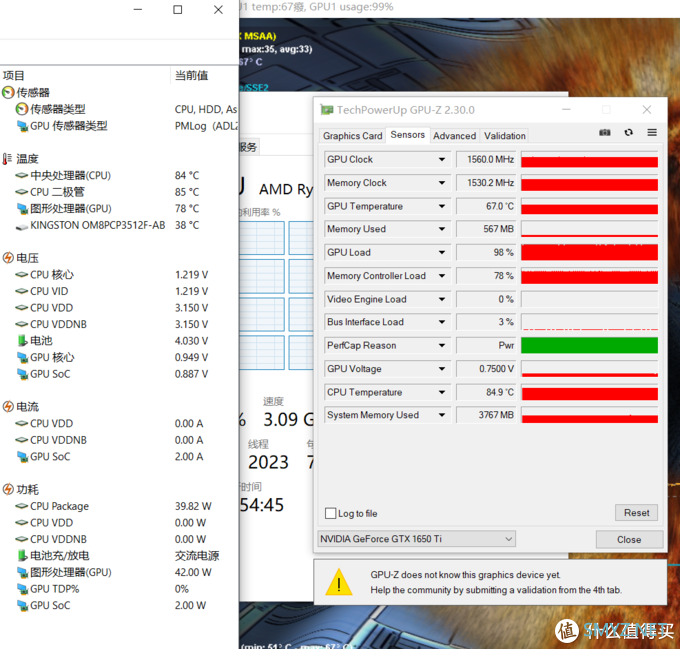The width and height of the screenshot is (680, 649).
Task: Click the 电流 current category icon
Action: 8,407
